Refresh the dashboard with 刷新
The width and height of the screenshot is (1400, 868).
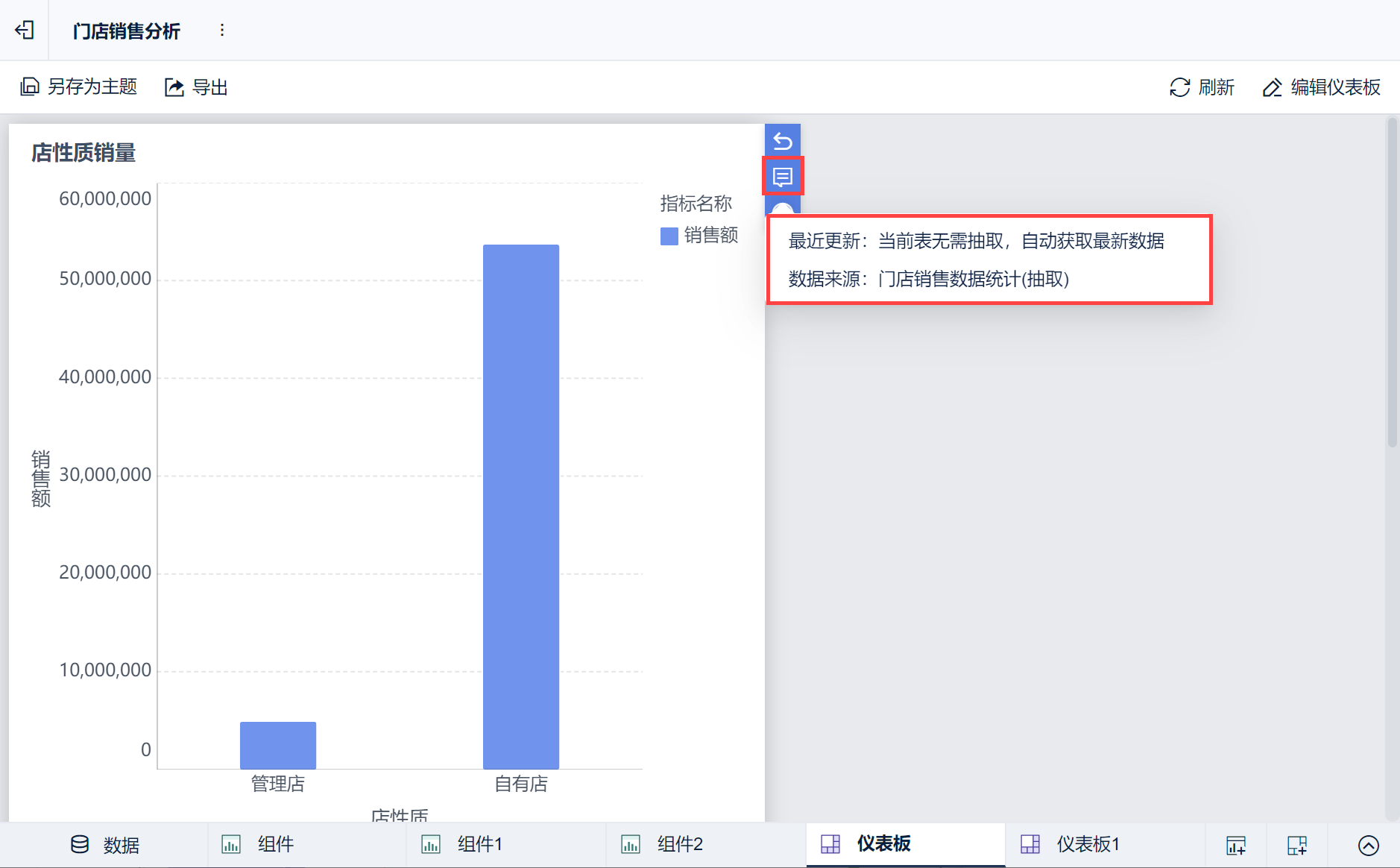click(x=1202, y=87)
